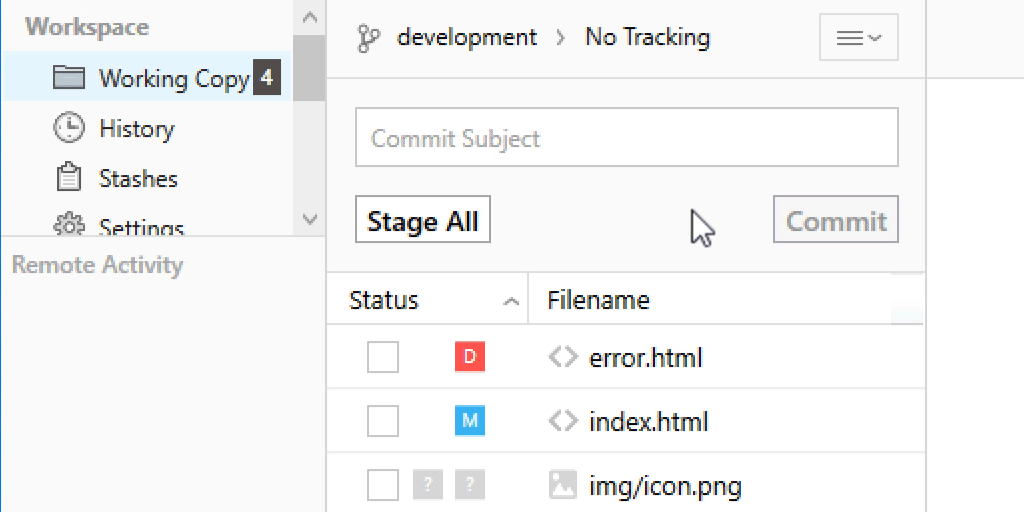Select Stashes in the Workspace list
The width and height of the screenshot is (1024, 512).
tap(138, 178)
